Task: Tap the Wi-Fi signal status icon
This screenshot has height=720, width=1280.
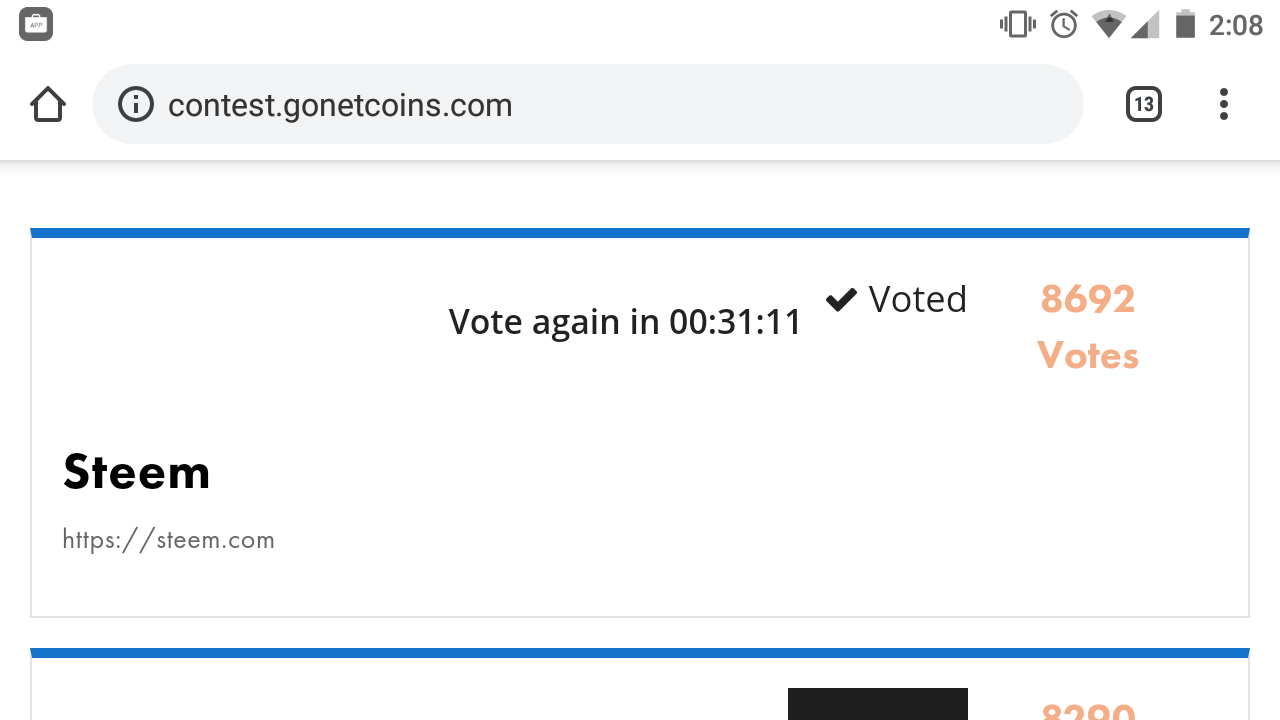Action: (1108, 24)
